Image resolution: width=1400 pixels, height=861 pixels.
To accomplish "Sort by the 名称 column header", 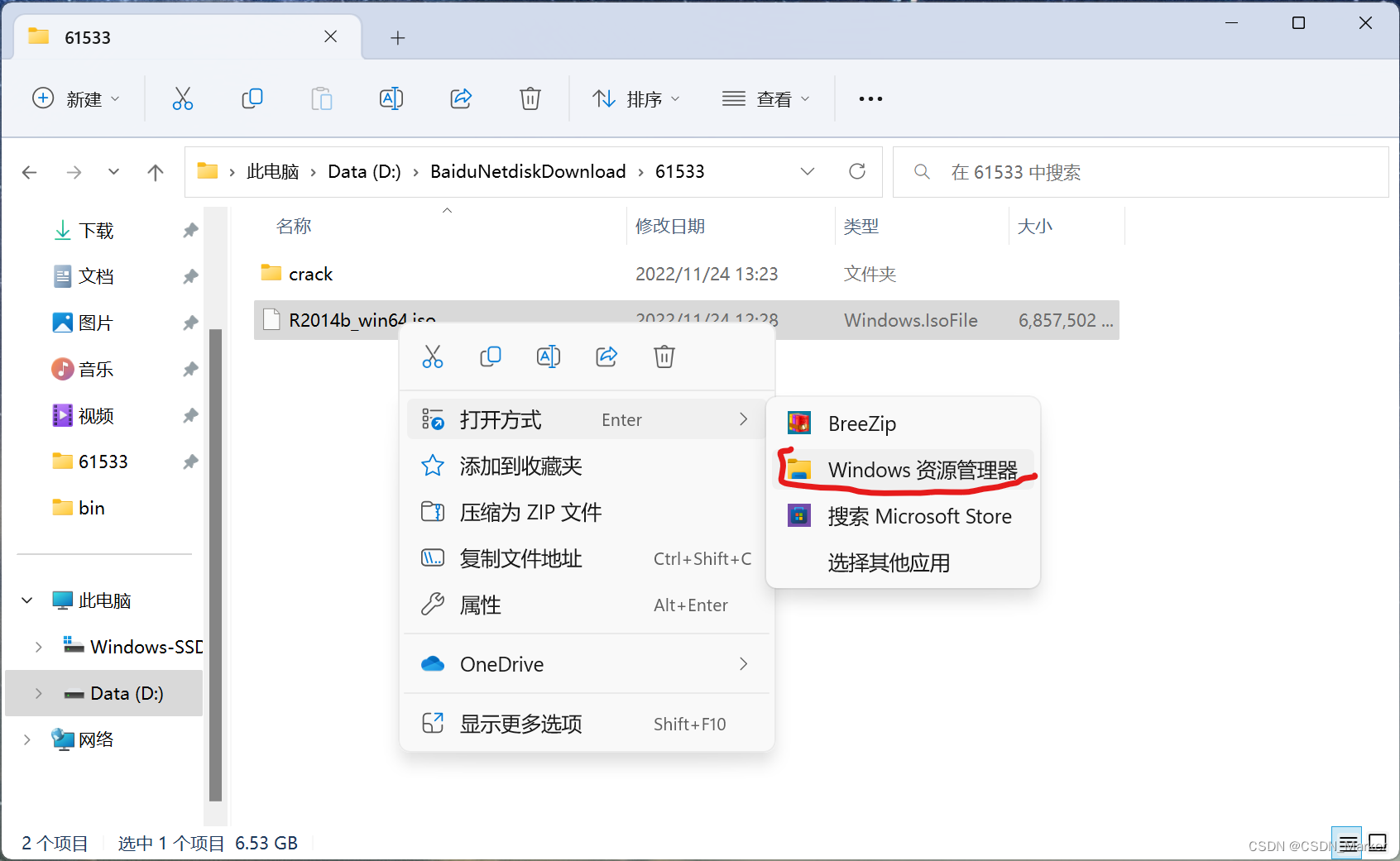I will pyautogui.click(x=294, y=226).
